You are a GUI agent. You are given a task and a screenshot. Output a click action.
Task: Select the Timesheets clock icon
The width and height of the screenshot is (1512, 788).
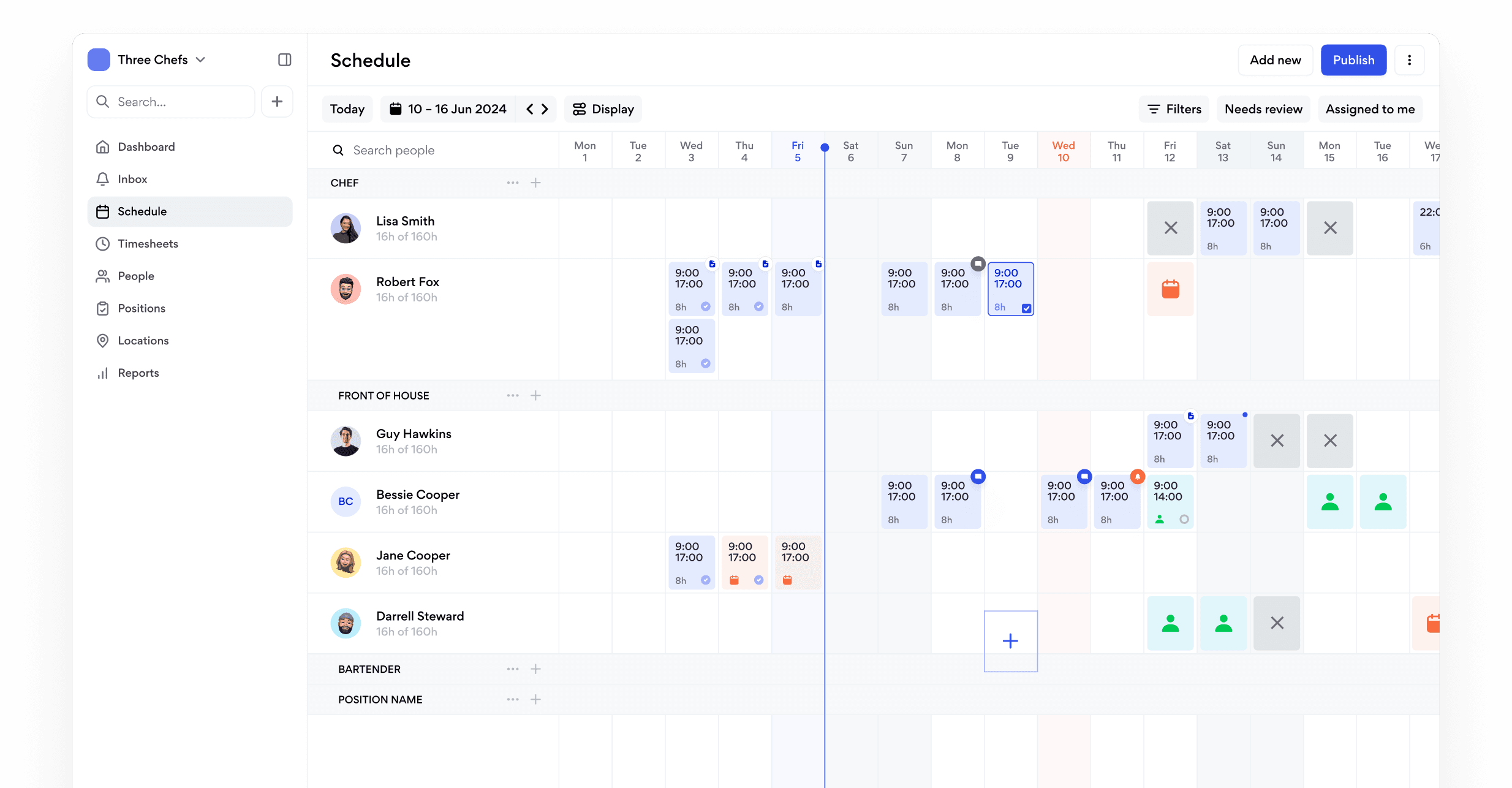[x=103, y=243]
